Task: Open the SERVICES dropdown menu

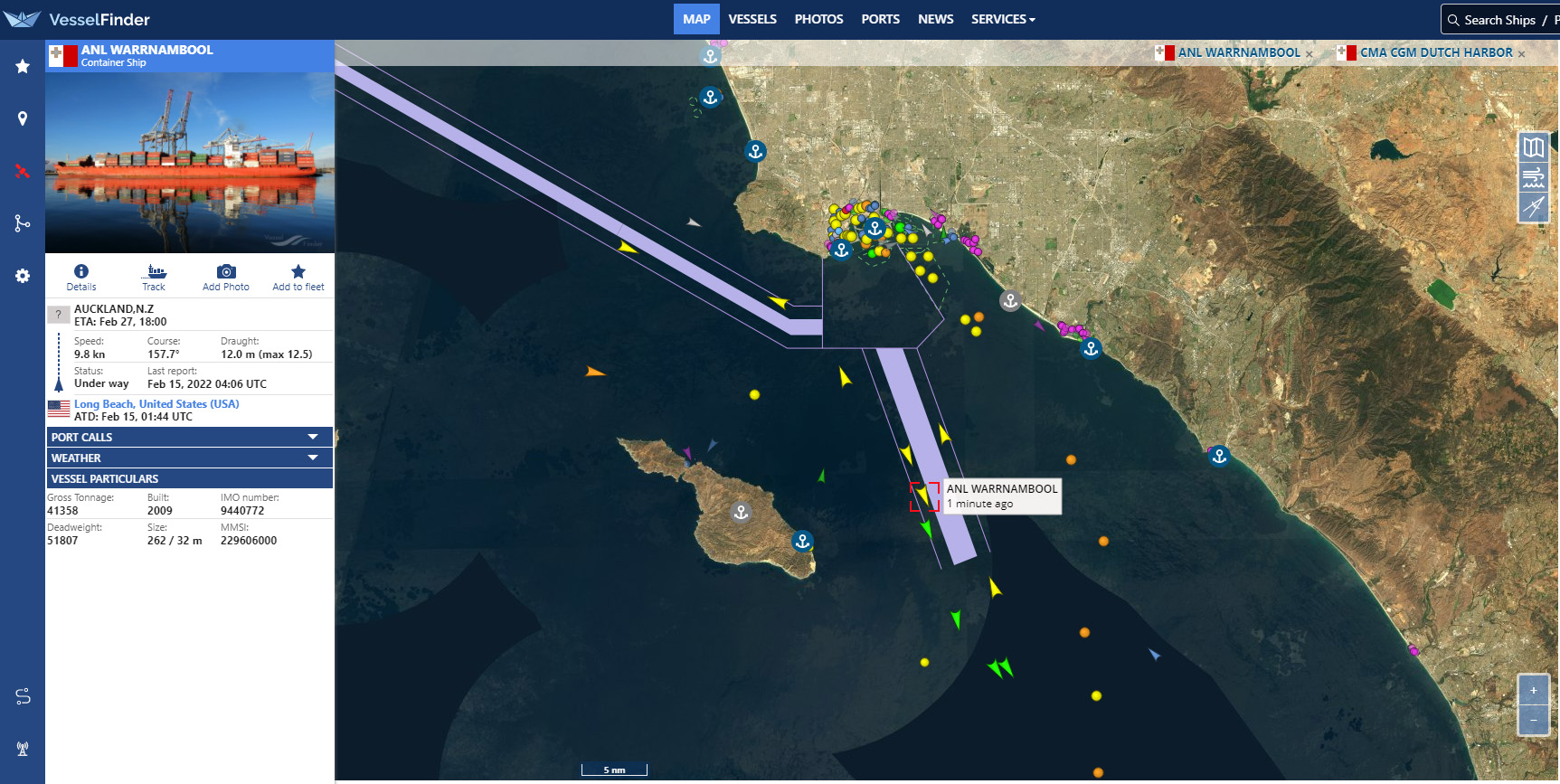Action: click(x=1003, y=19)
